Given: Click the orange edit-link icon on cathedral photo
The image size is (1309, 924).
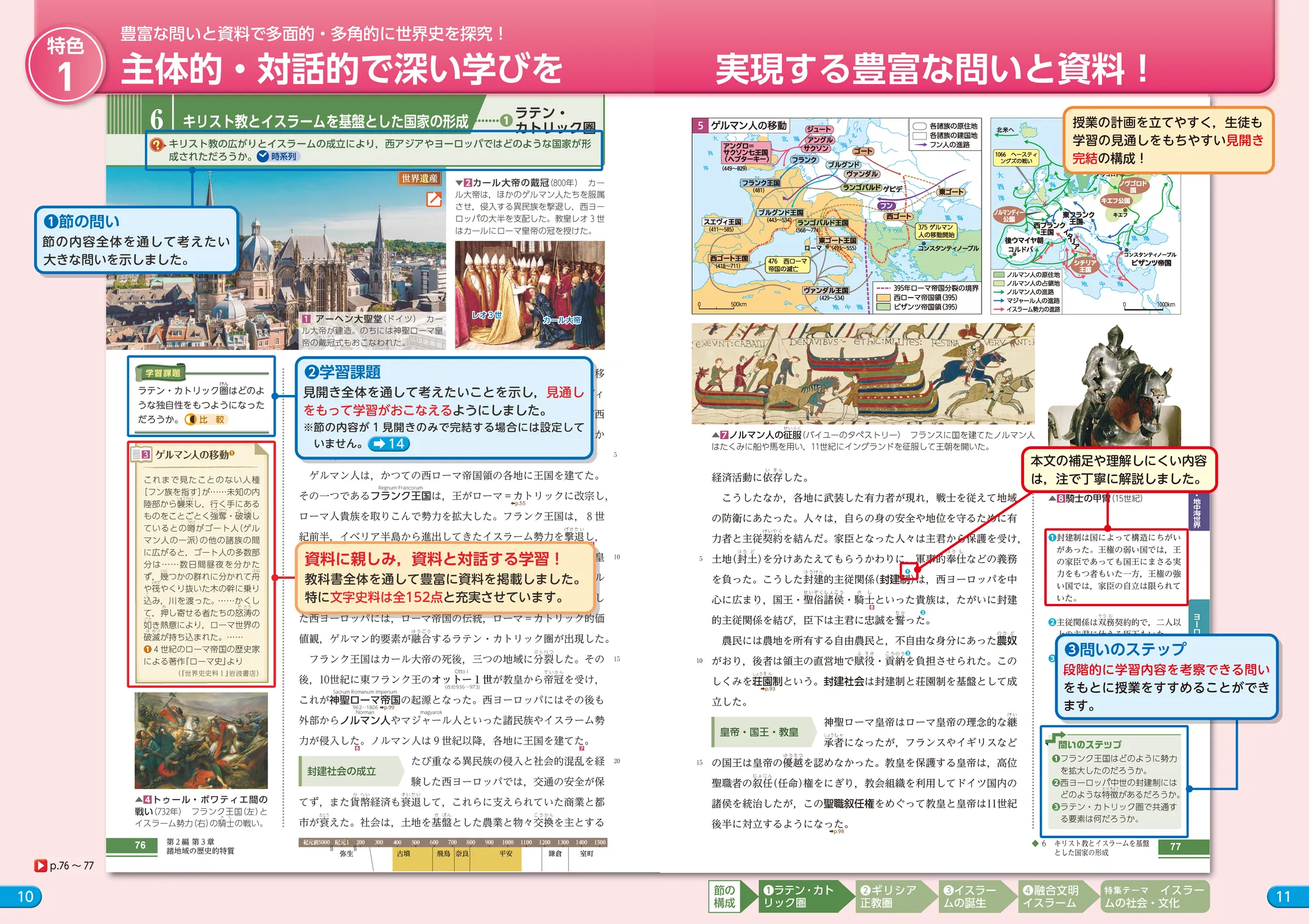Looking at the screenshot, I should [x=434, y=198].
